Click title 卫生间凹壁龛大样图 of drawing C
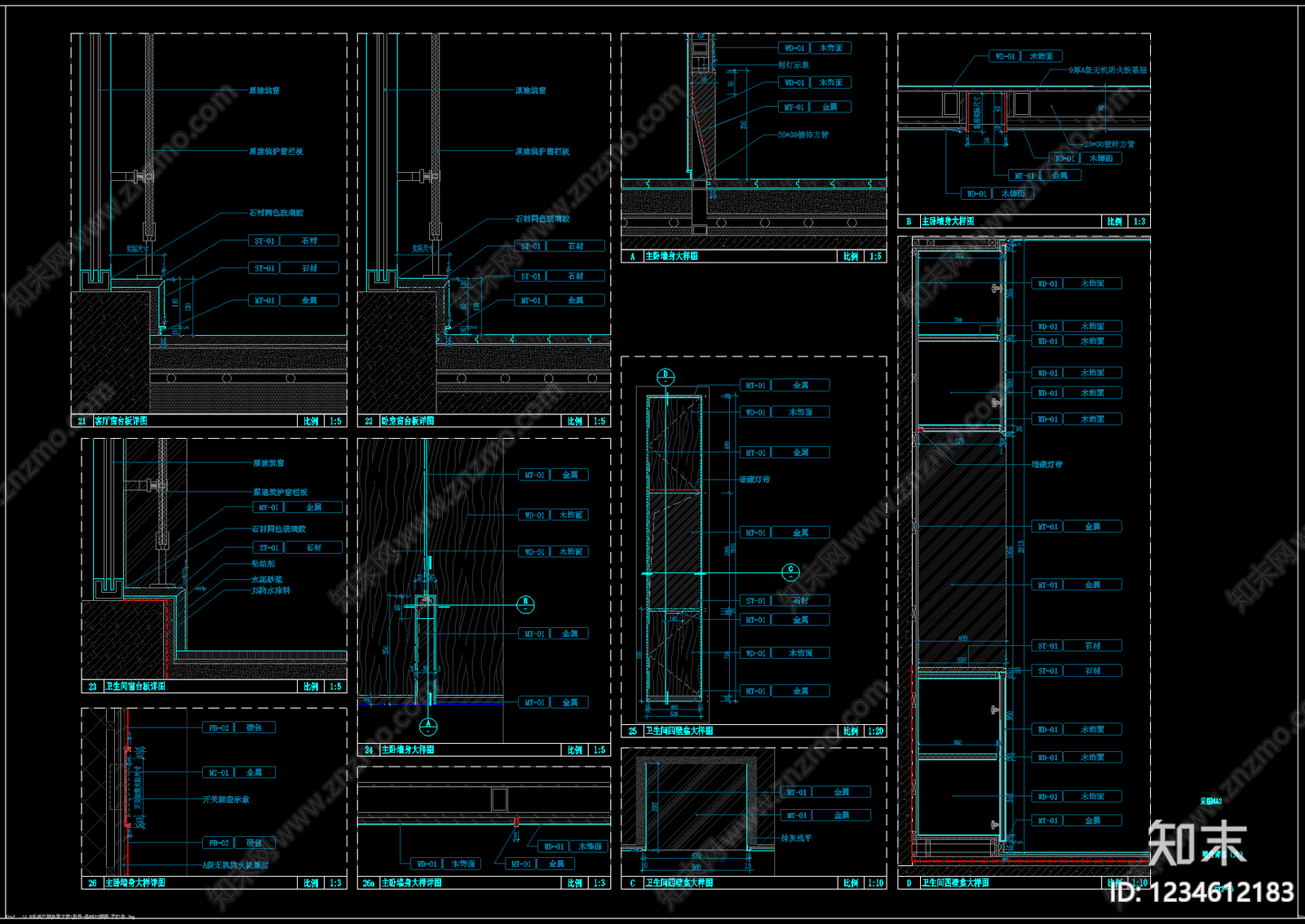The width and height of the screenshot is (1305, 924). [679, 882]
